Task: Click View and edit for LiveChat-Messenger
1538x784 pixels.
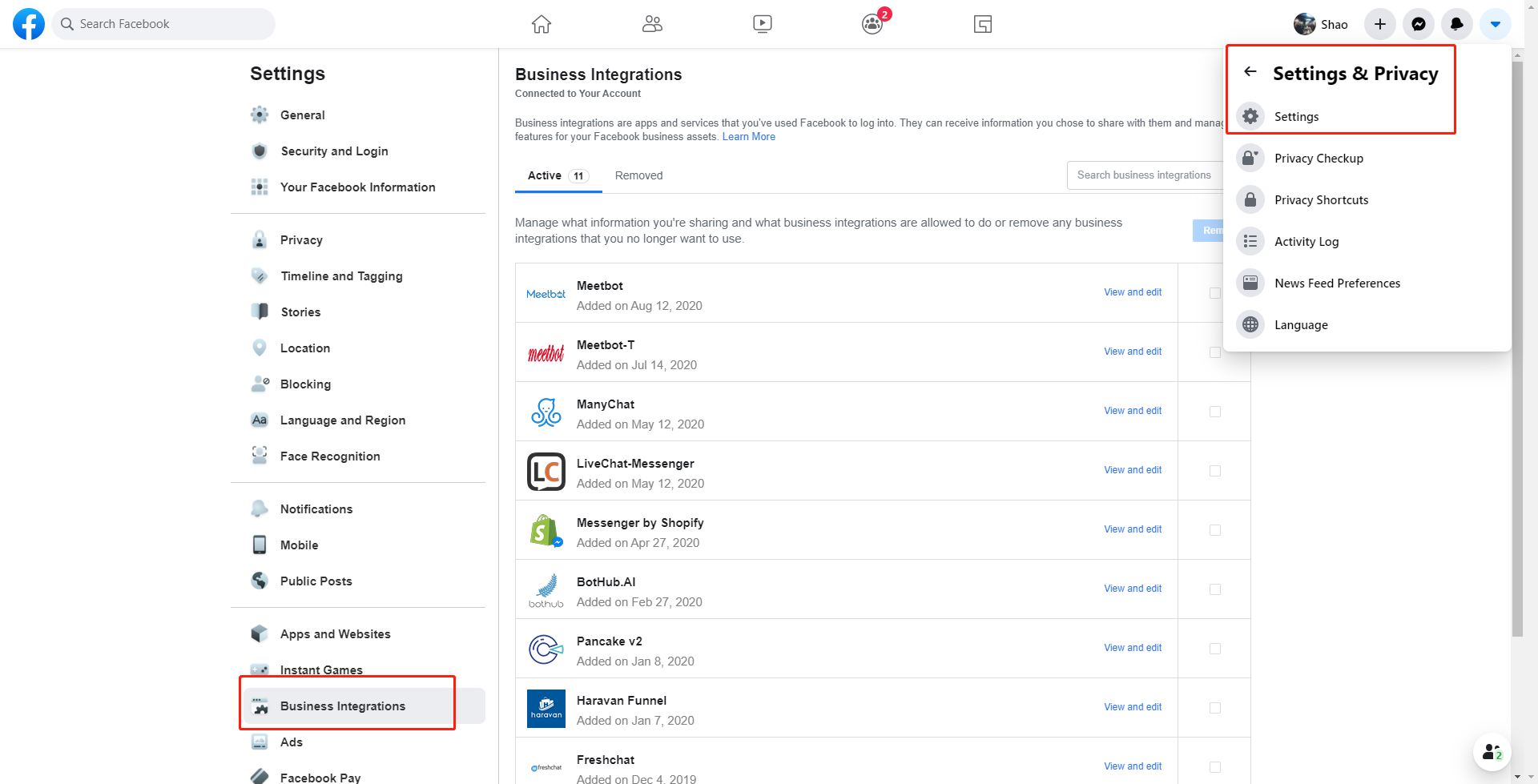Action: pos(1133,470)
